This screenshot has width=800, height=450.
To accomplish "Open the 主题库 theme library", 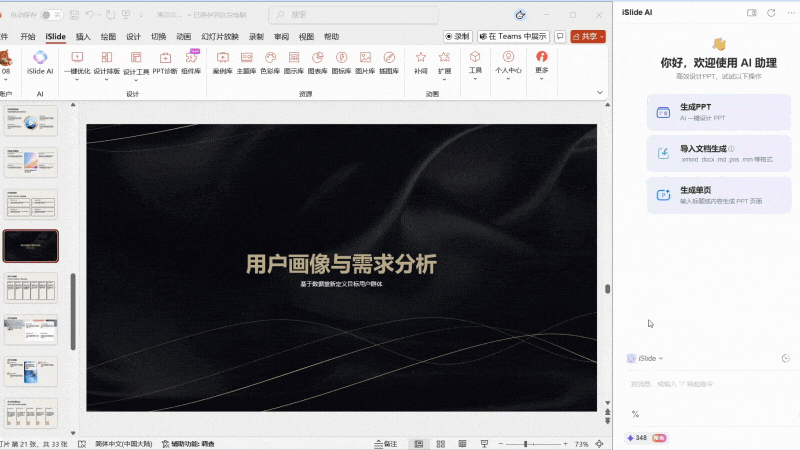I will tap(246, 62).
